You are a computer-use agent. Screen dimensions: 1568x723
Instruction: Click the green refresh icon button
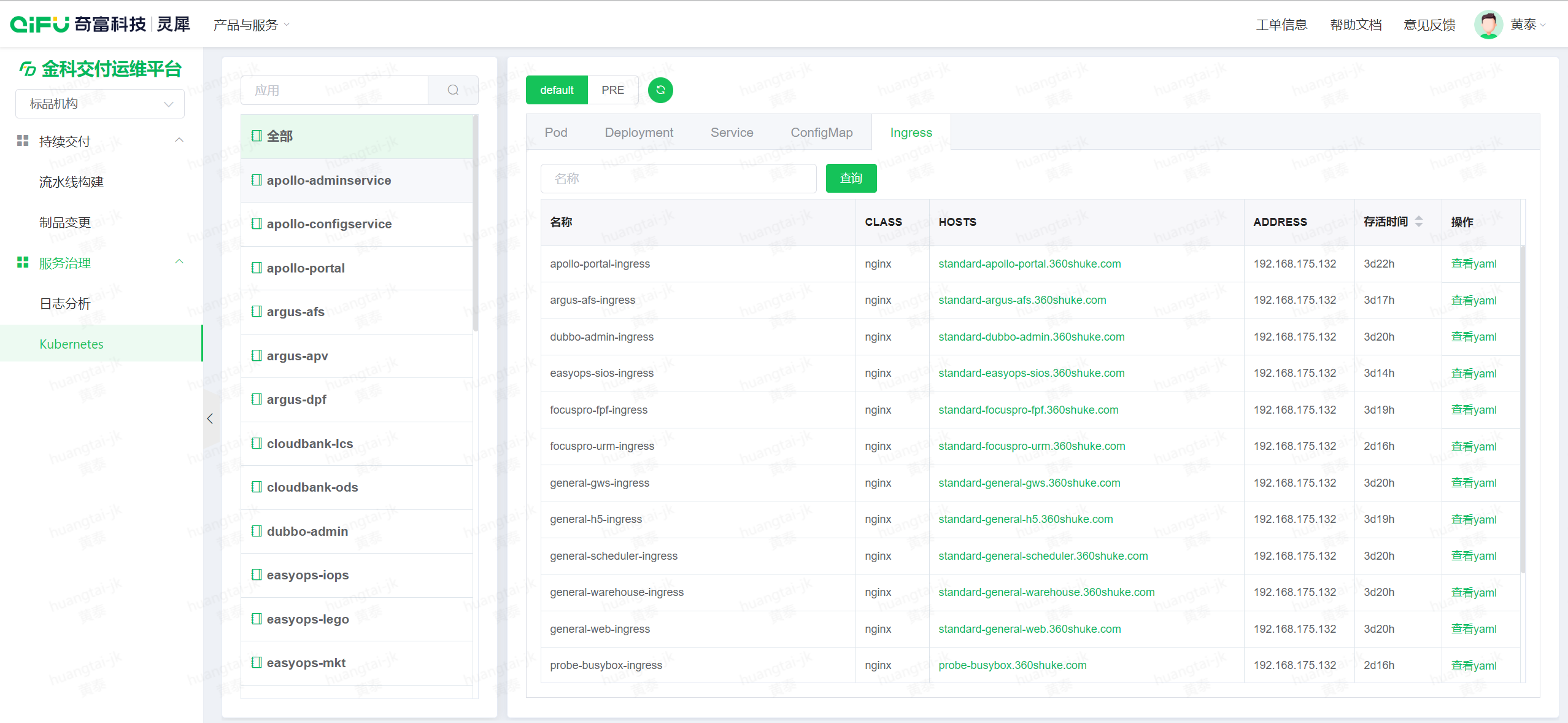pyautogui.click(x=660, y=90)
